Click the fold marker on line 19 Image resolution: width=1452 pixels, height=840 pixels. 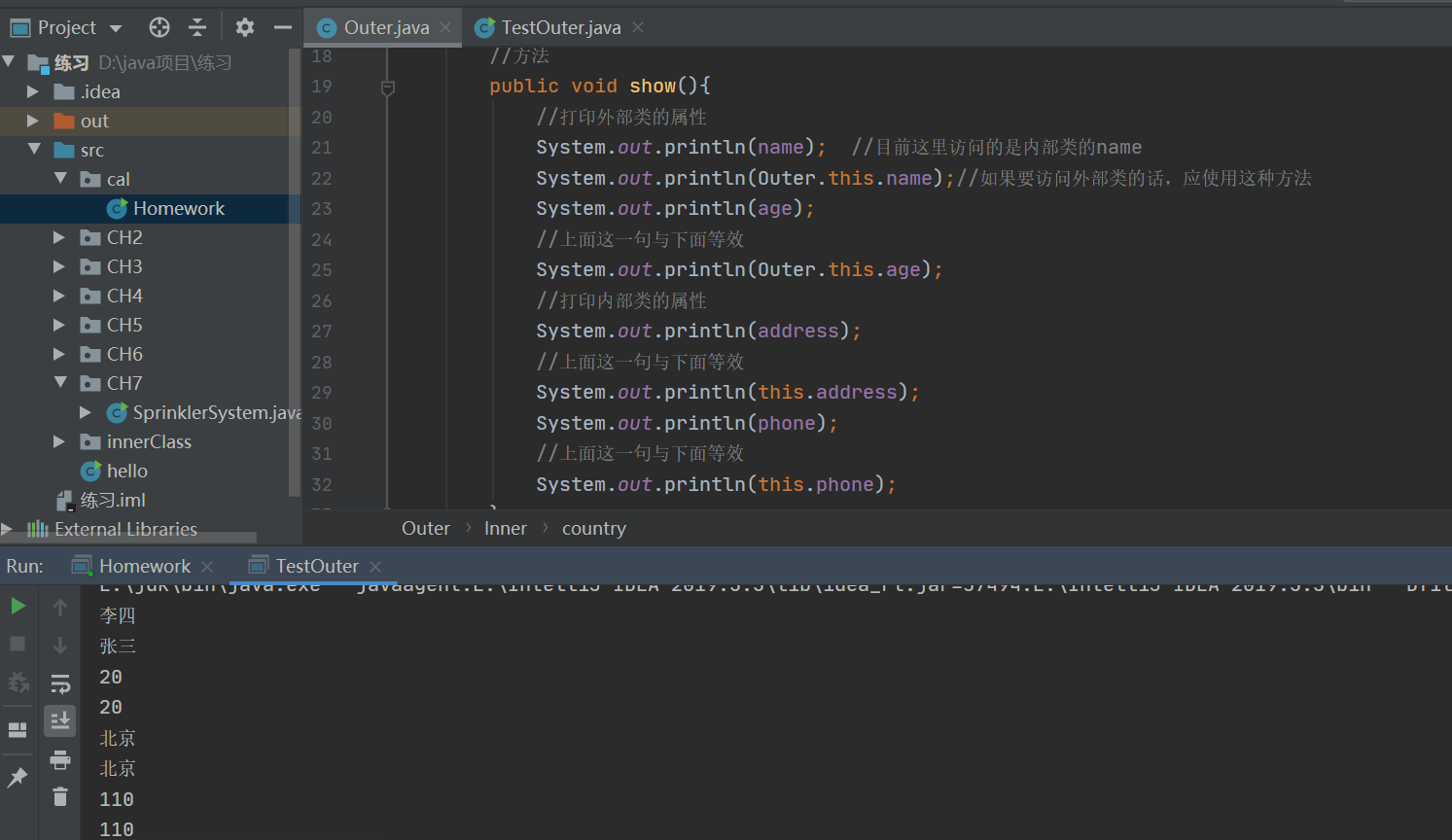(388, 87)
